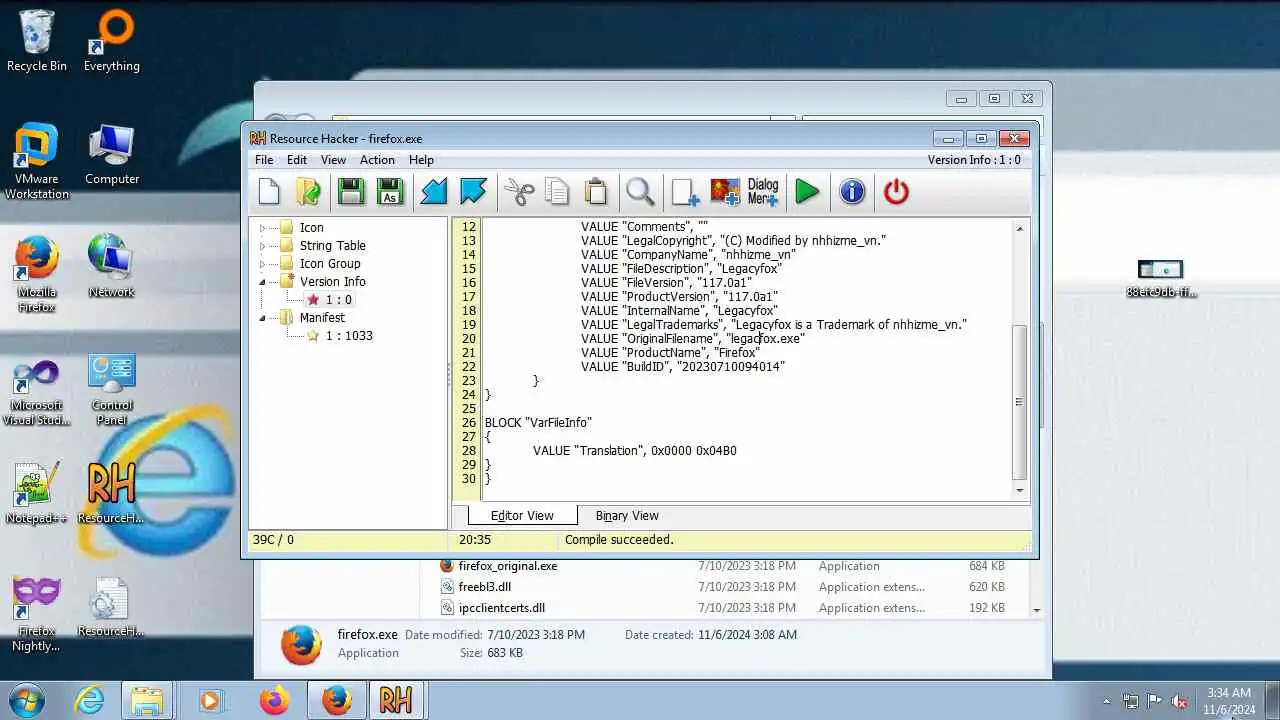Switch to the Editor View tab
Screen dimensions: 1280x720
tap(522, 516)
